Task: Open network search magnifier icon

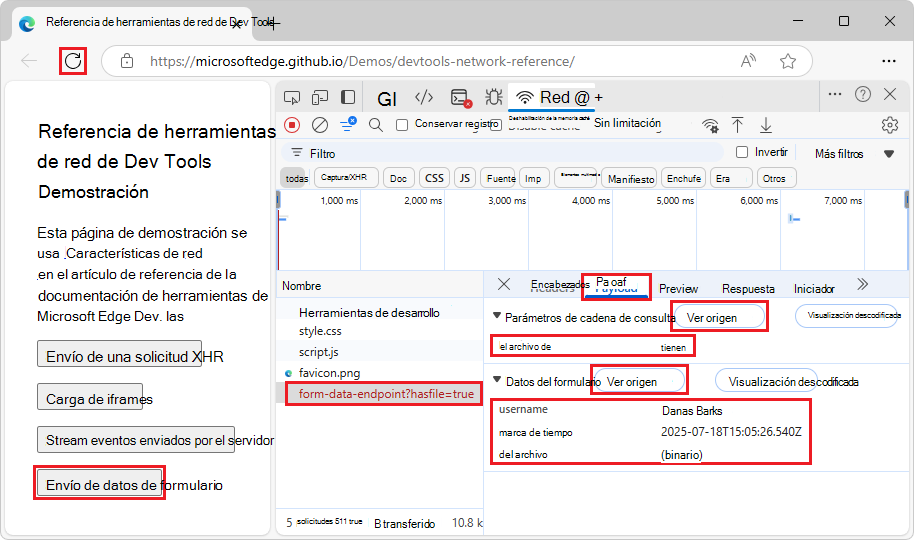Action: click(376, 124)
